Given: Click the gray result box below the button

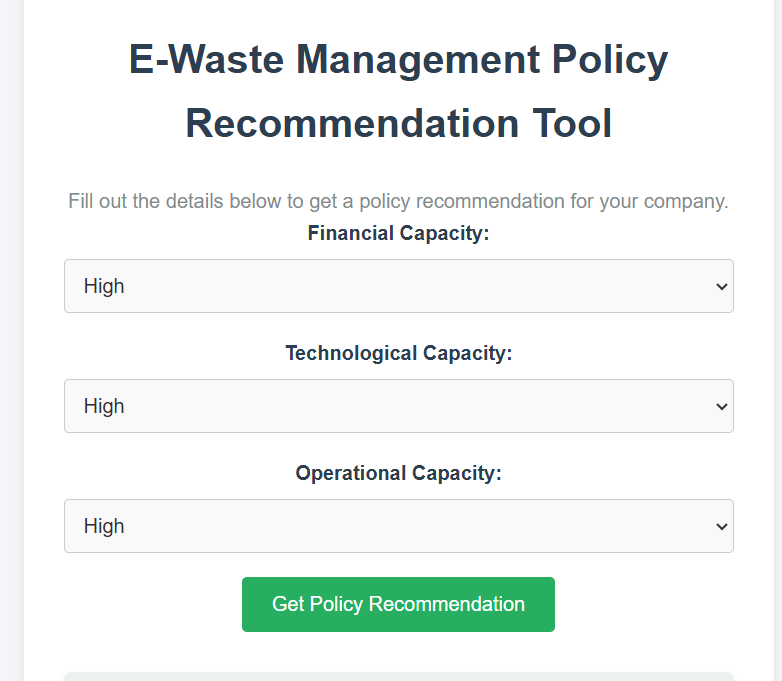Looking at the screenshot, I should (398, 676).
